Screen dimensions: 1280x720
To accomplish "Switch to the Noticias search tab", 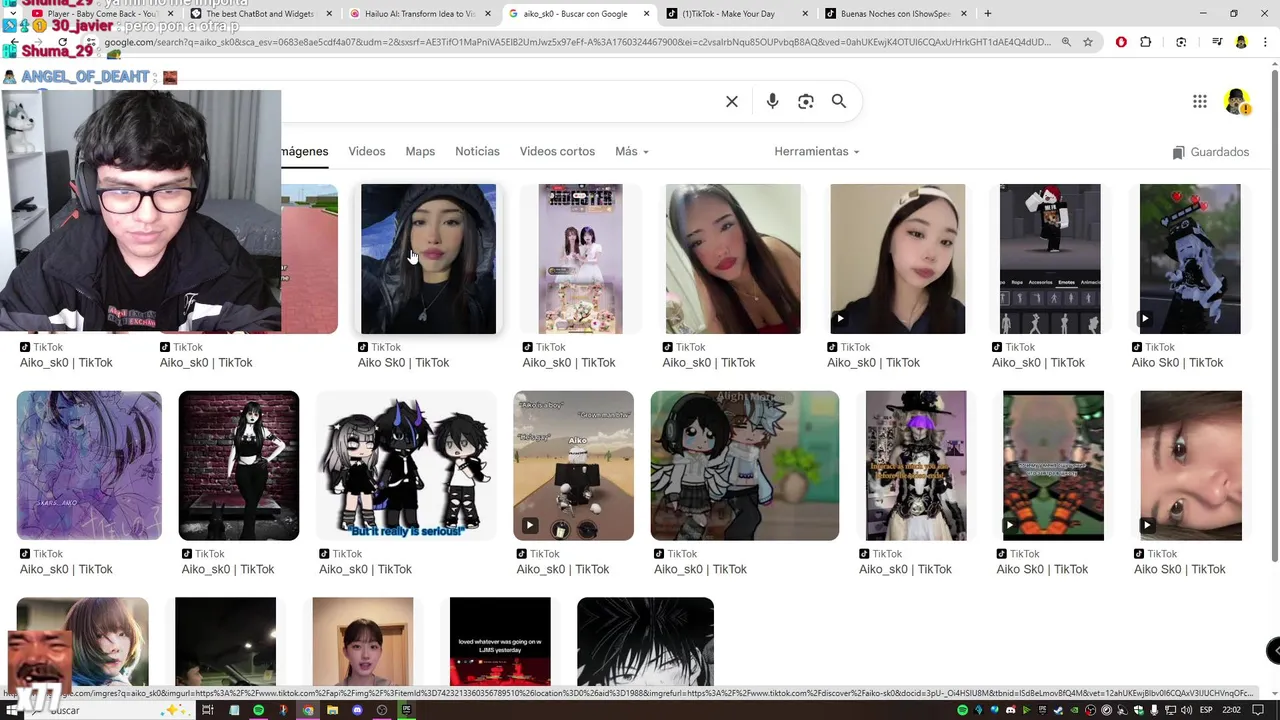I will coord(477,152).
